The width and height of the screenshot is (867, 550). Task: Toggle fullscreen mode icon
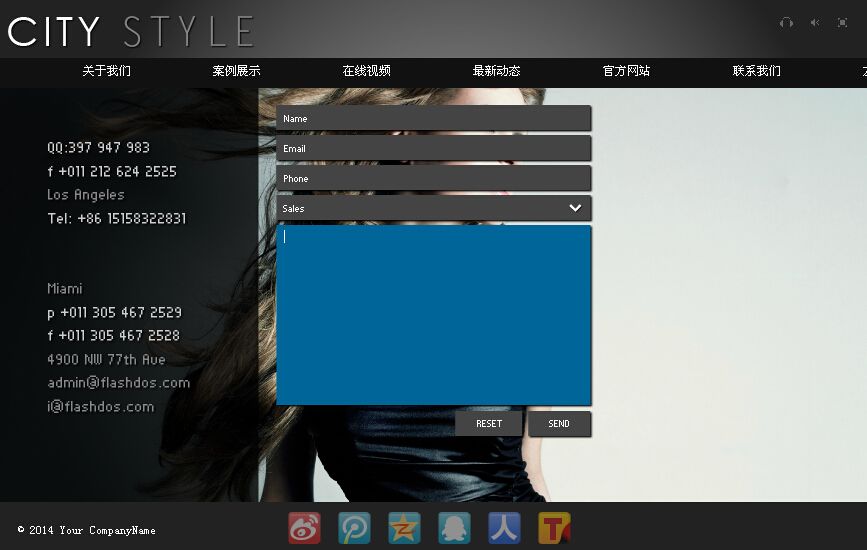pyautogui.click(x=842, y=23)
